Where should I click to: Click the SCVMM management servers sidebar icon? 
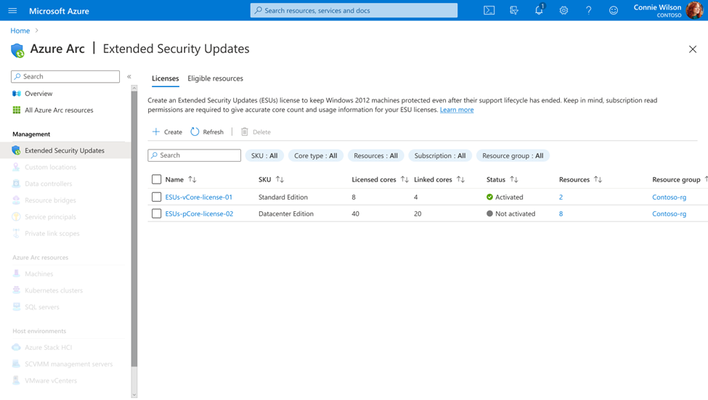tap(16, 364)
